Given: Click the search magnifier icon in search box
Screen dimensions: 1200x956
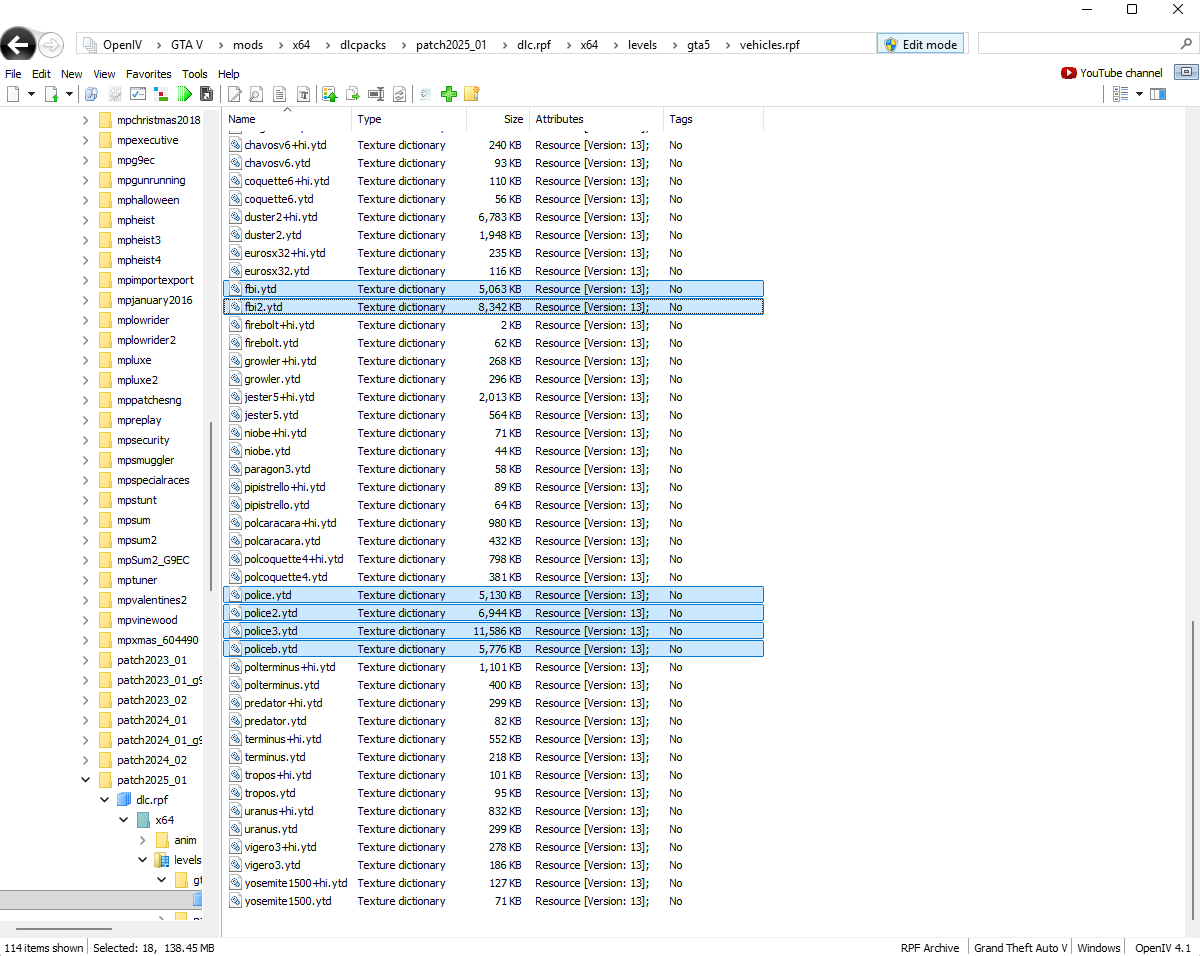Looking at the screenshot, I should coord(1186,44).
